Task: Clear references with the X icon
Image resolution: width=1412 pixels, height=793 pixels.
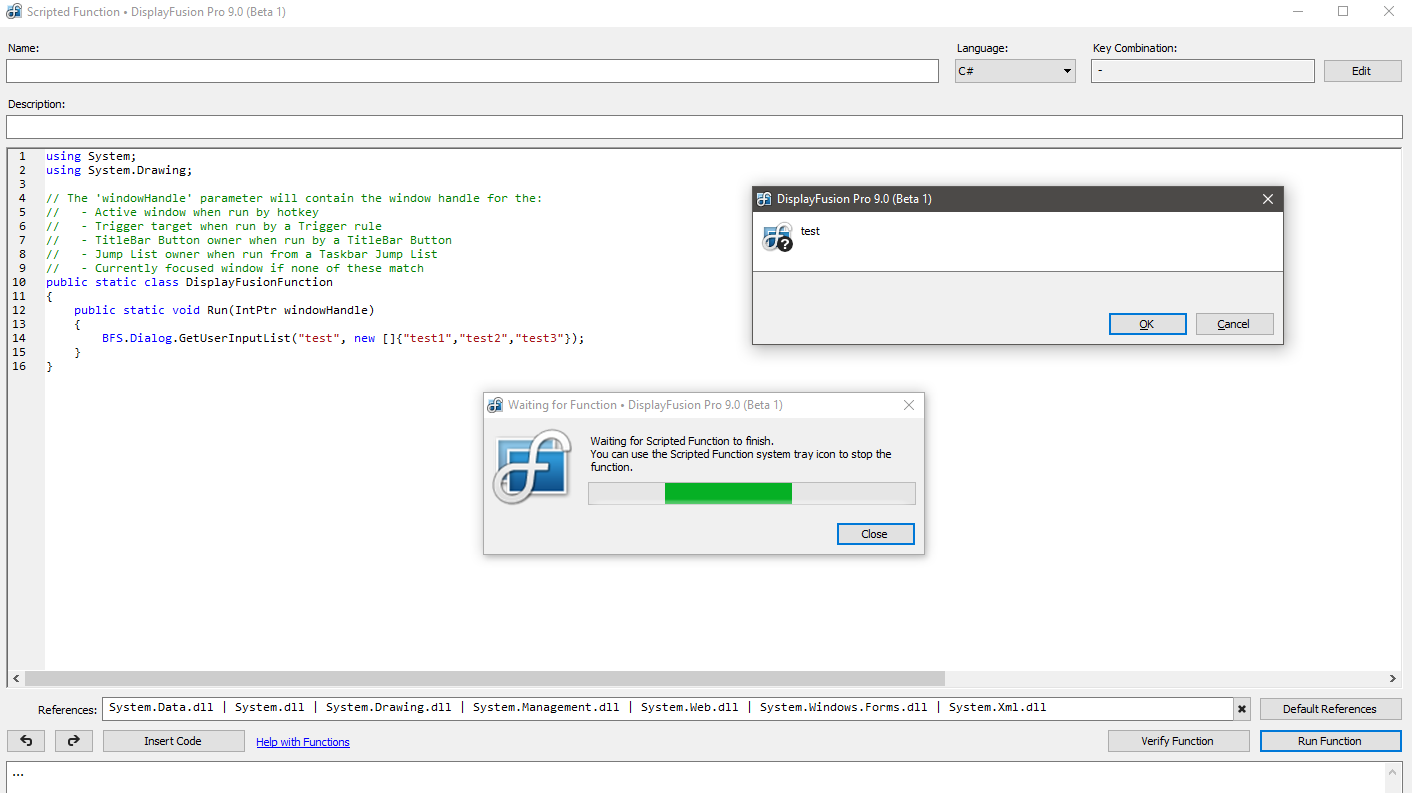Action: (x=1242, y=709)
